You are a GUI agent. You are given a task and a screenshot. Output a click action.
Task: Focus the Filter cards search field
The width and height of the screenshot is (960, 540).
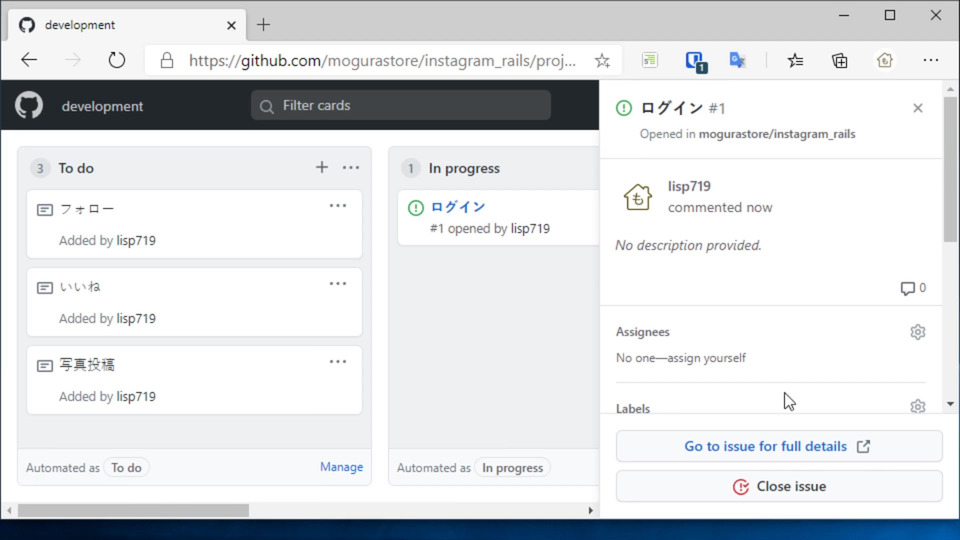coord(401,105)
